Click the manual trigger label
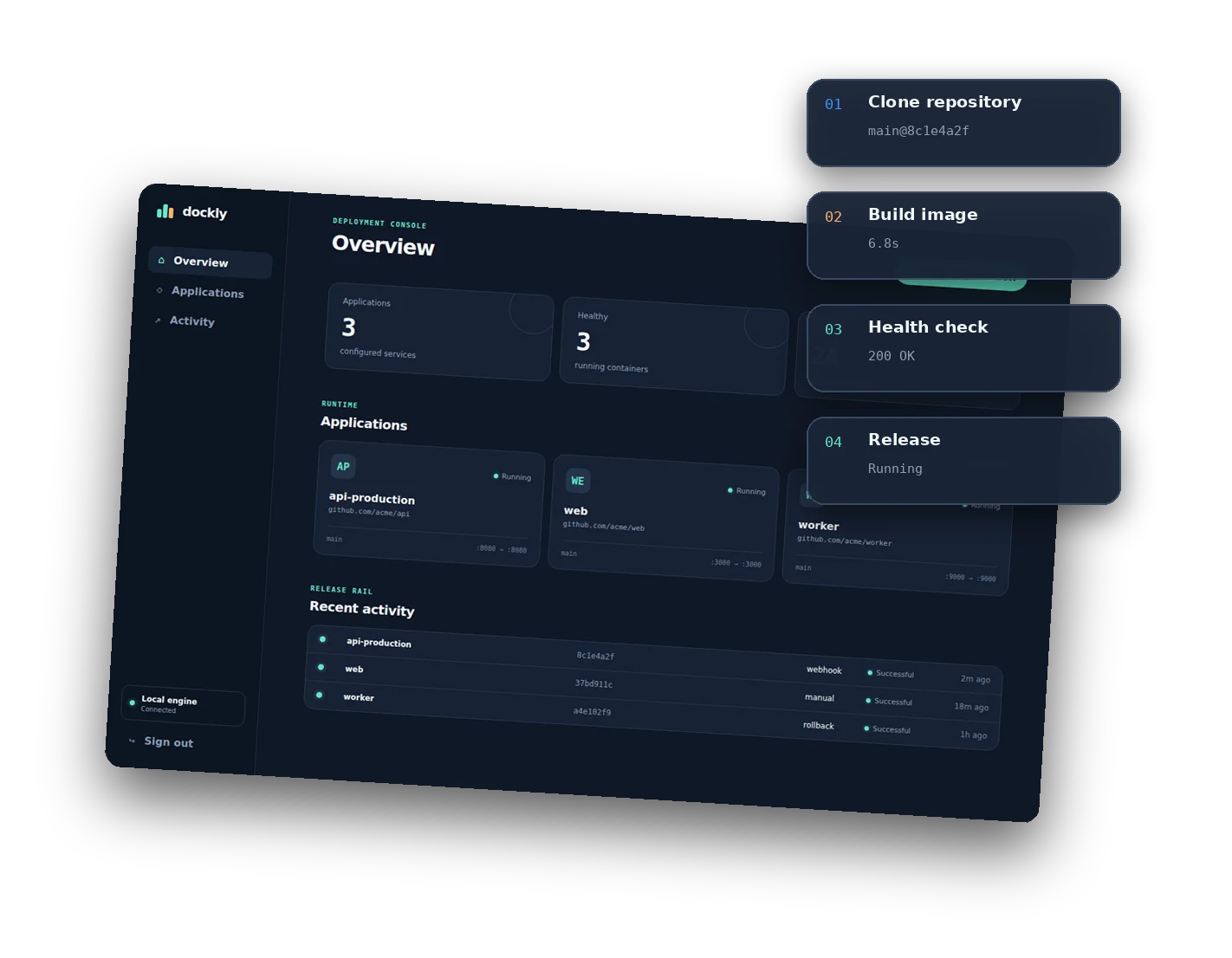 pos(820,697)
